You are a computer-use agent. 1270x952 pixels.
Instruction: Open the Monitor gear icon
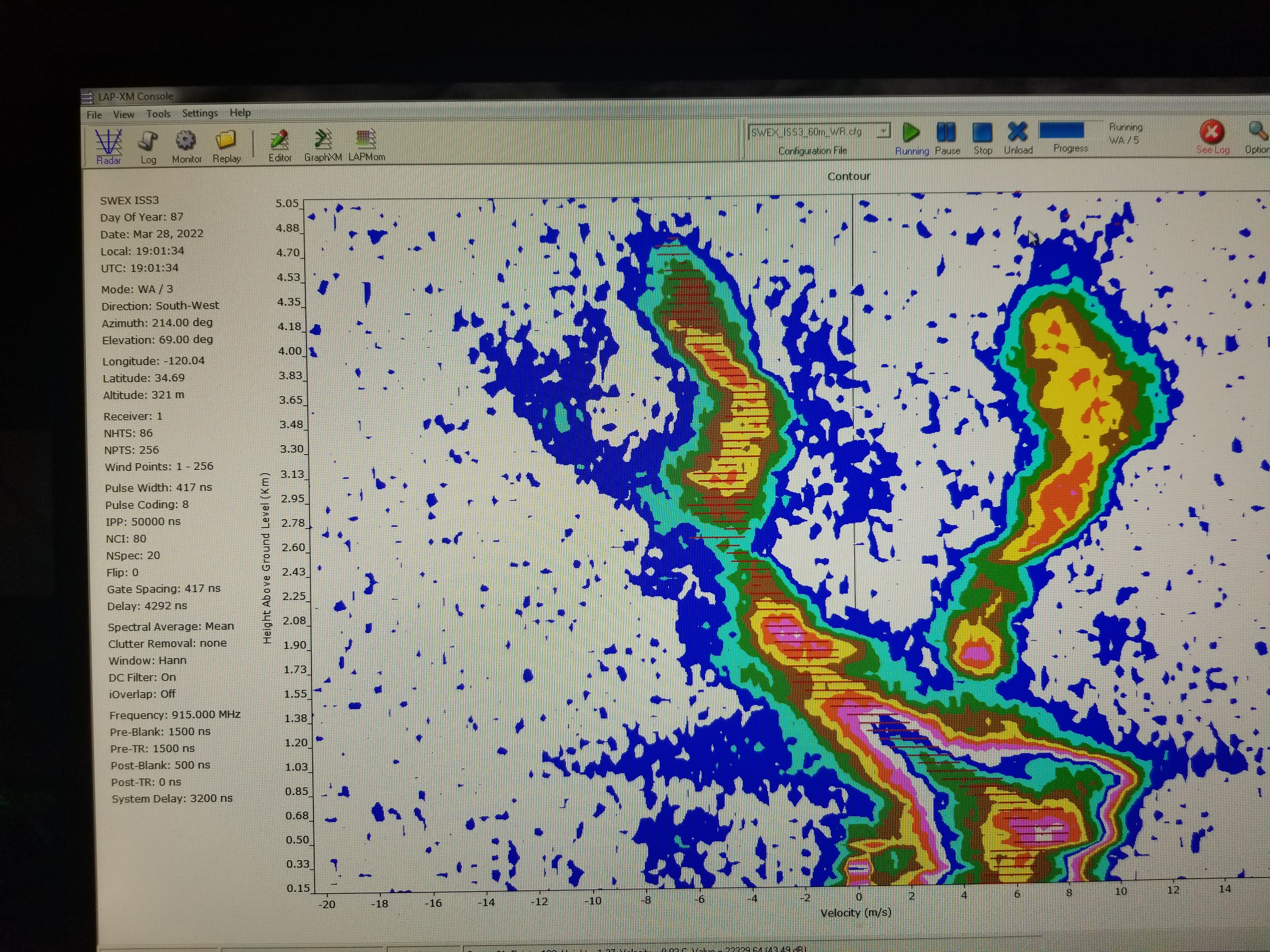pos(186,141)
